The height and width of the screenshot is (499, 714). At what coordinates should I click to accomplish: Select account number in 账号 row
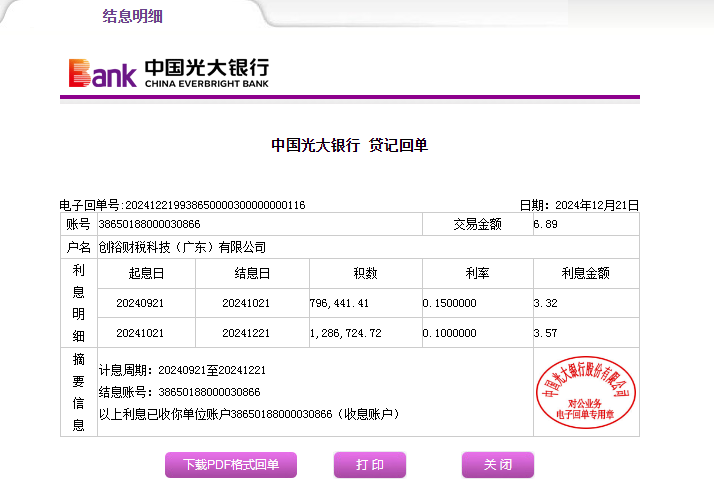pyautogui.click(x=149, y=224)
